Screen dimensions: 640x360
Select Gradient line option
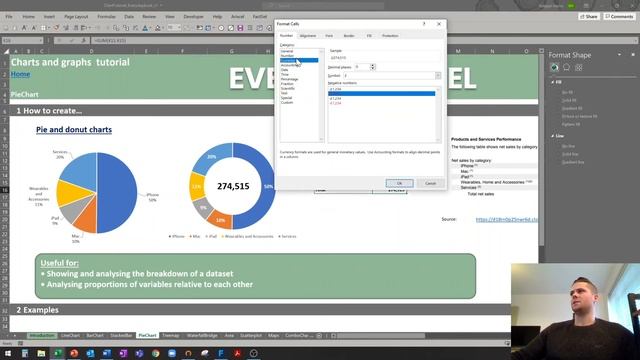tap(572, 162)
